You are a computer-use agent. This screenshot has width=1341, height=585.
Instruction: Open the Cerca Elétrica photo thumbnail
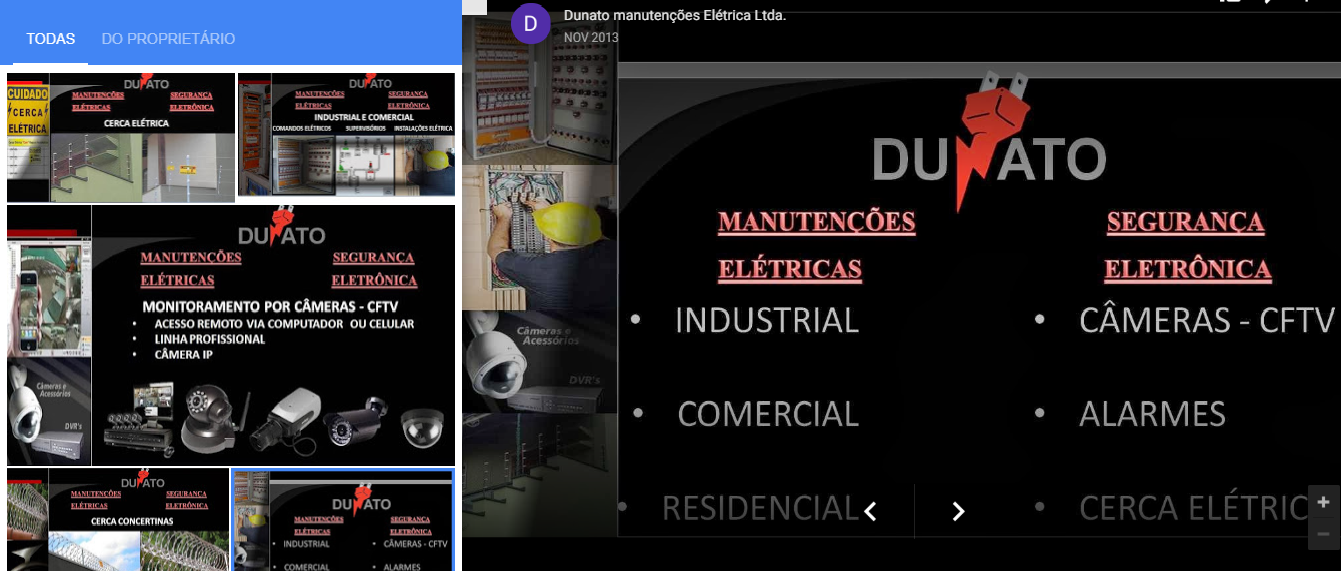point(121,138)
